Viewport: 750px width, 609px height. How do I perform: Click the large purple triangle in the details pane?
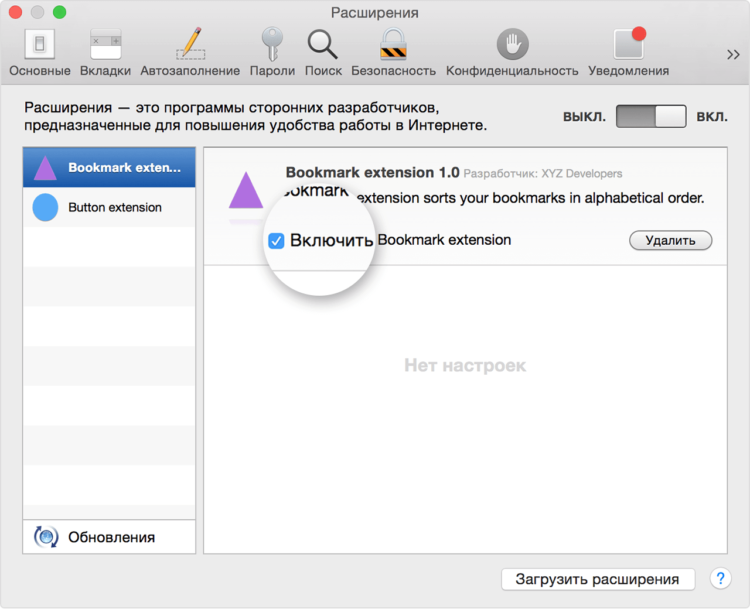(246, 190)
